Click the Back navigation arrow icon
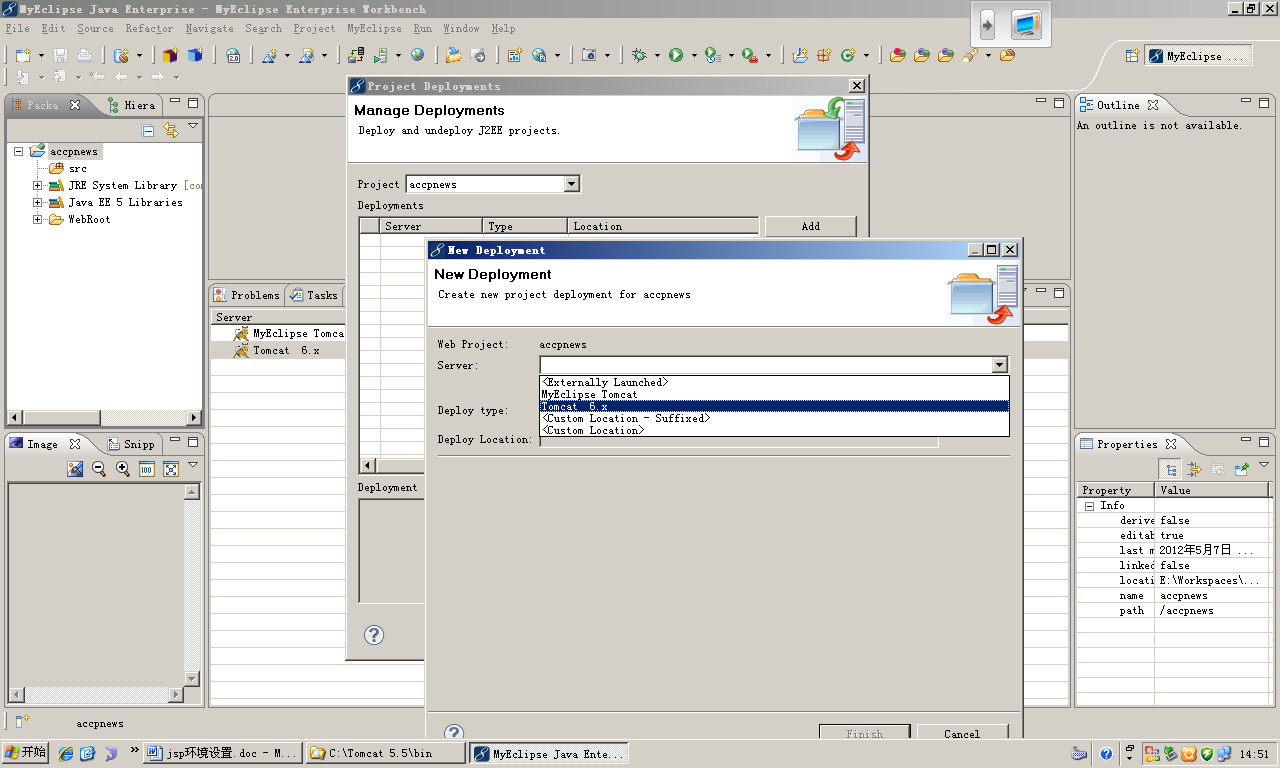The width and height of the screenshot is (1280, 768). pyautogui.click(x=121, y=77)
